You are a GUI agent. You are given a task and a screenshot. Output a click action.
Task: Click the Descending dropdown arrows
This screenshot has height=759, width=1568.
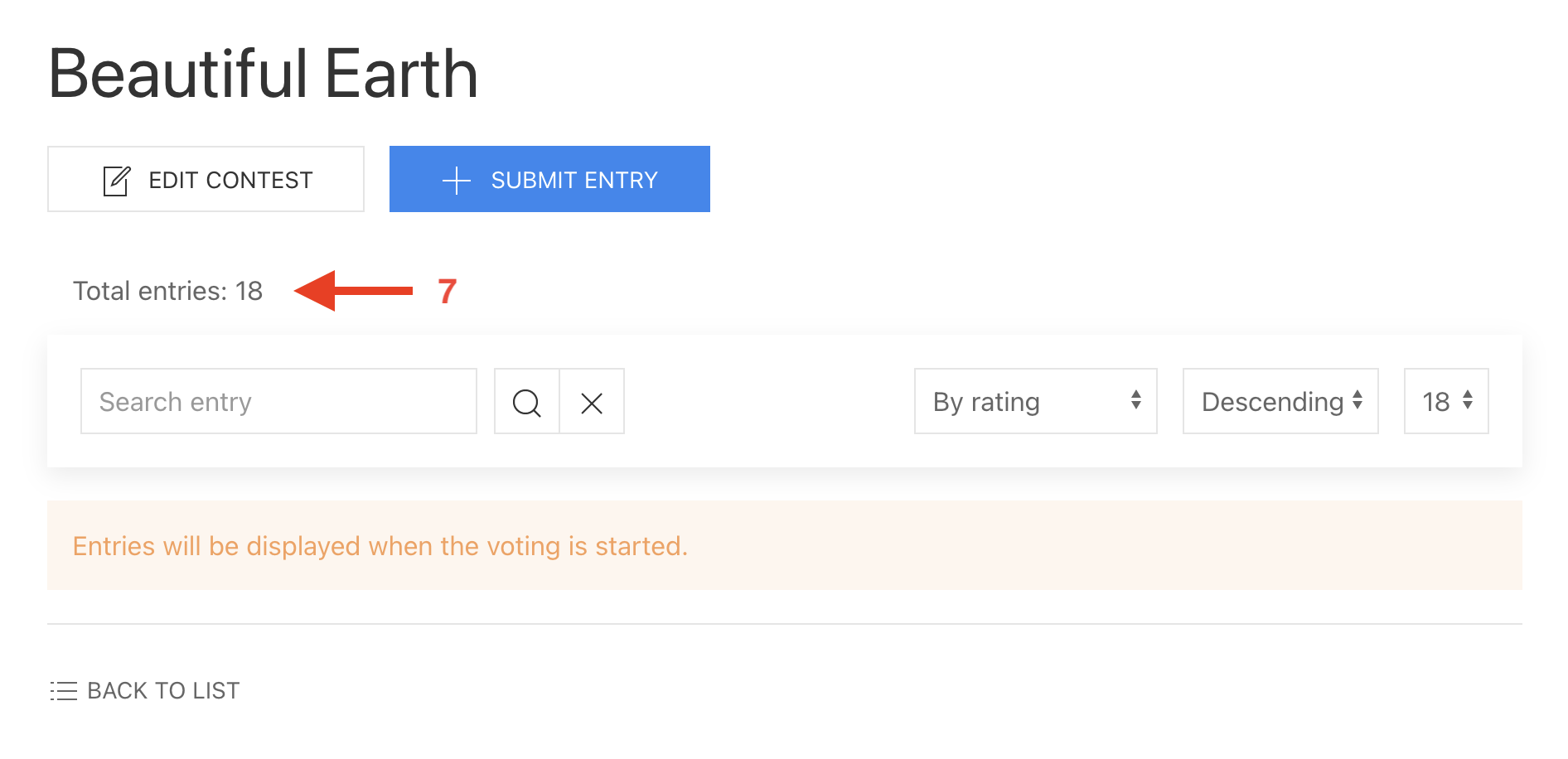pyautogui.click(x=1357, y=401)
